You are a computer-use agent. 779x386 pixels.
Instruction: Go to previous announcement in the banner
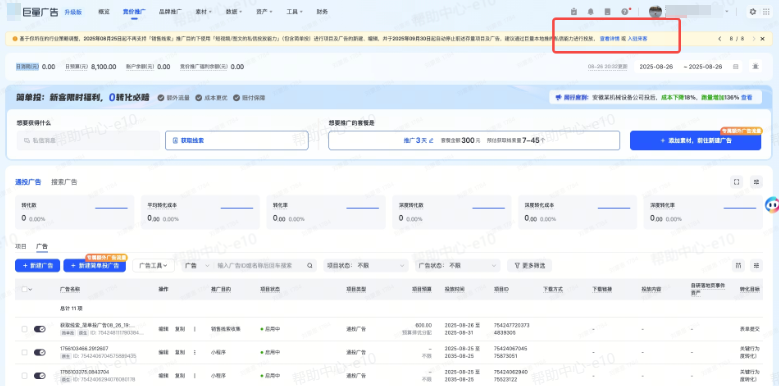point(719,38)
